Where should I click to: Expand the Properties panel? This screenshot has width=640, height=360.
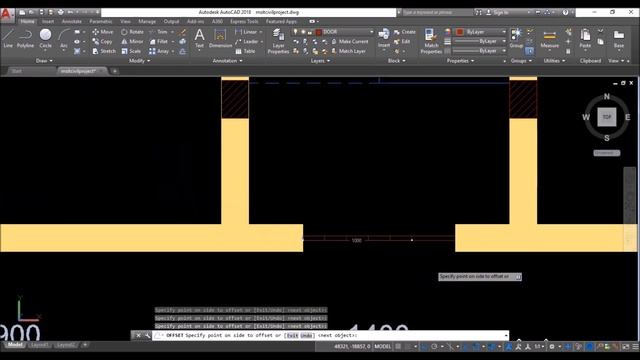click(x=460, y=61)
